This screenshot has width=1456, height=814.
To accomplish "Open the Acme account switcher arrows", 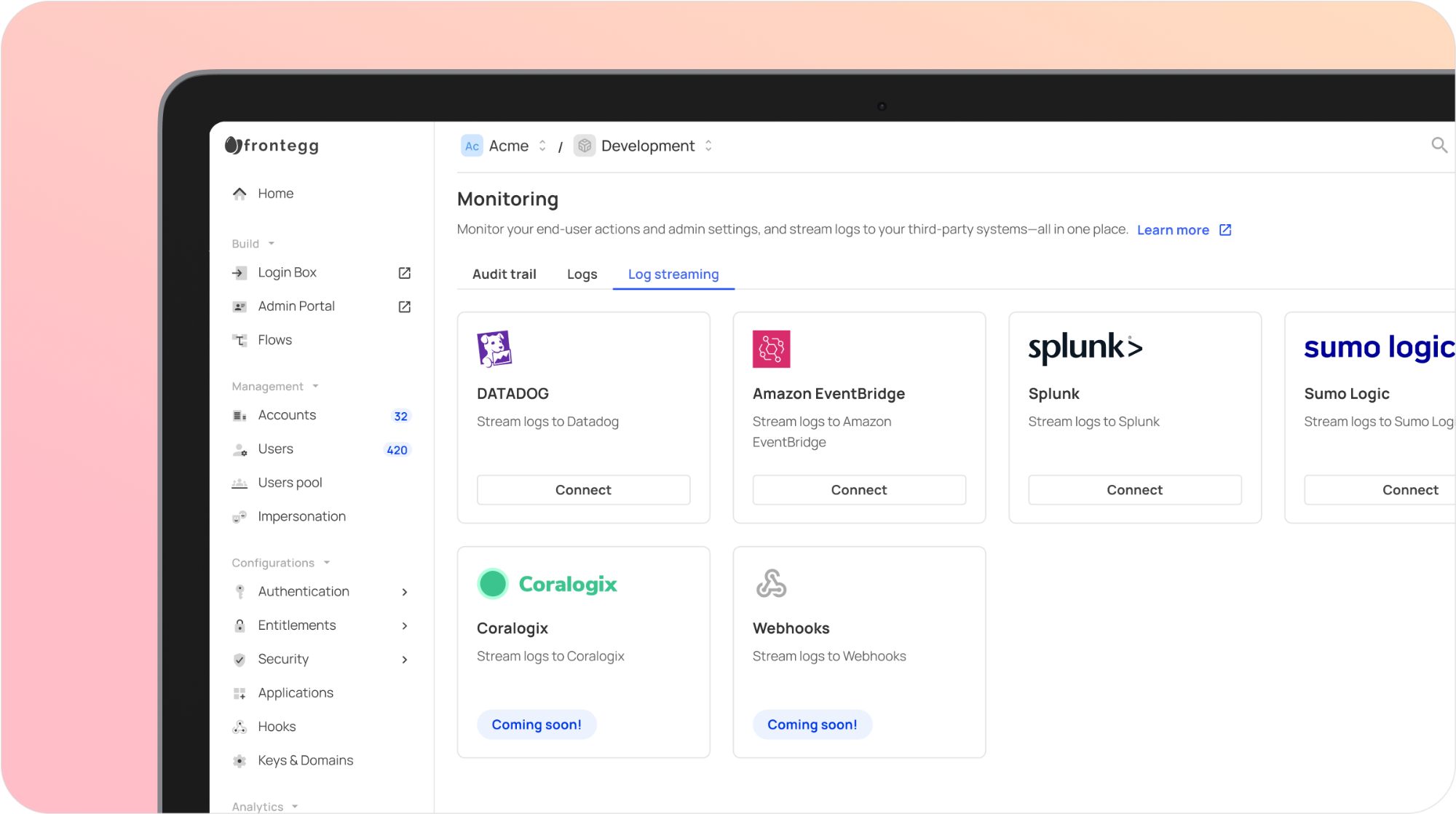I will coord(542,146).
